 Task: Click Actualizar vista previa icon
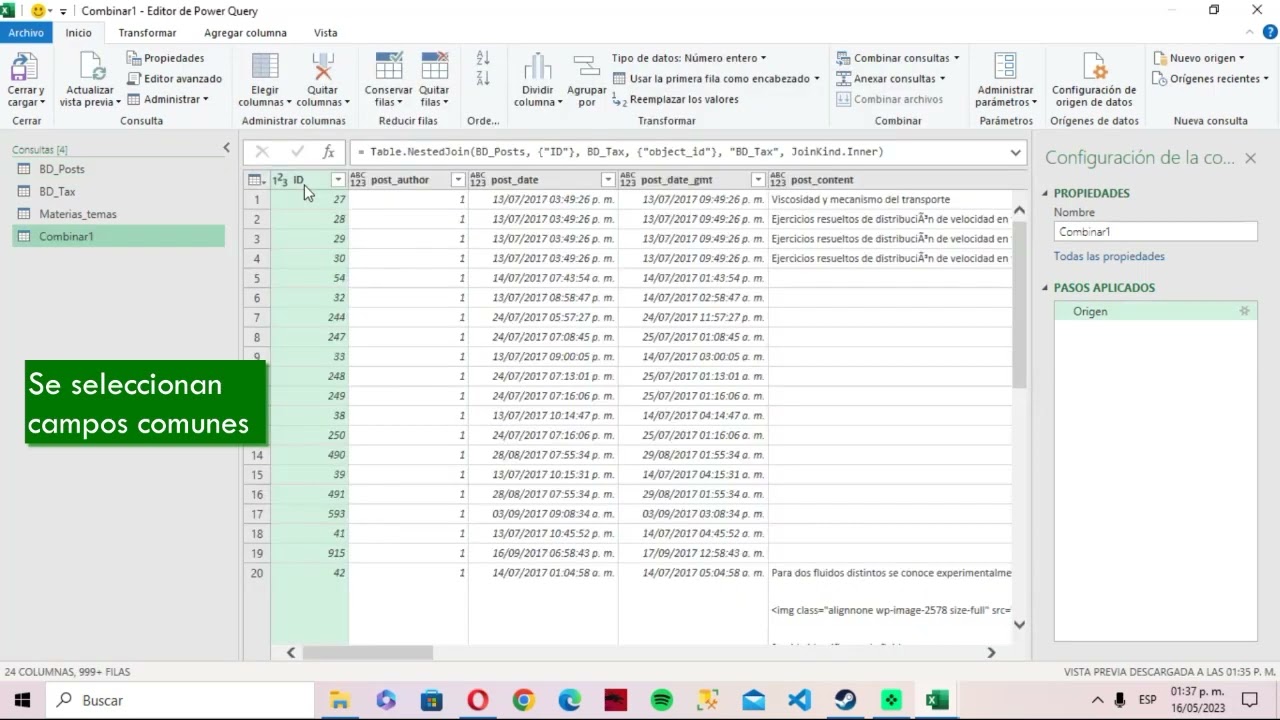tap(90, 67)
